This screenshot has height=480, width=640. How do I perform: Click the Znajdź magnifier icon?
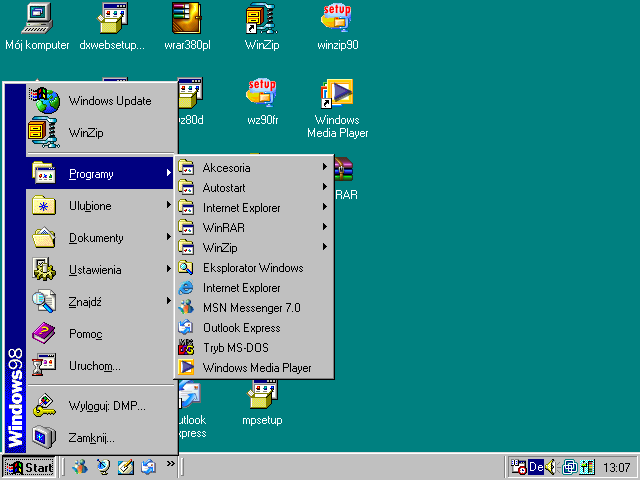pos(44,302)
